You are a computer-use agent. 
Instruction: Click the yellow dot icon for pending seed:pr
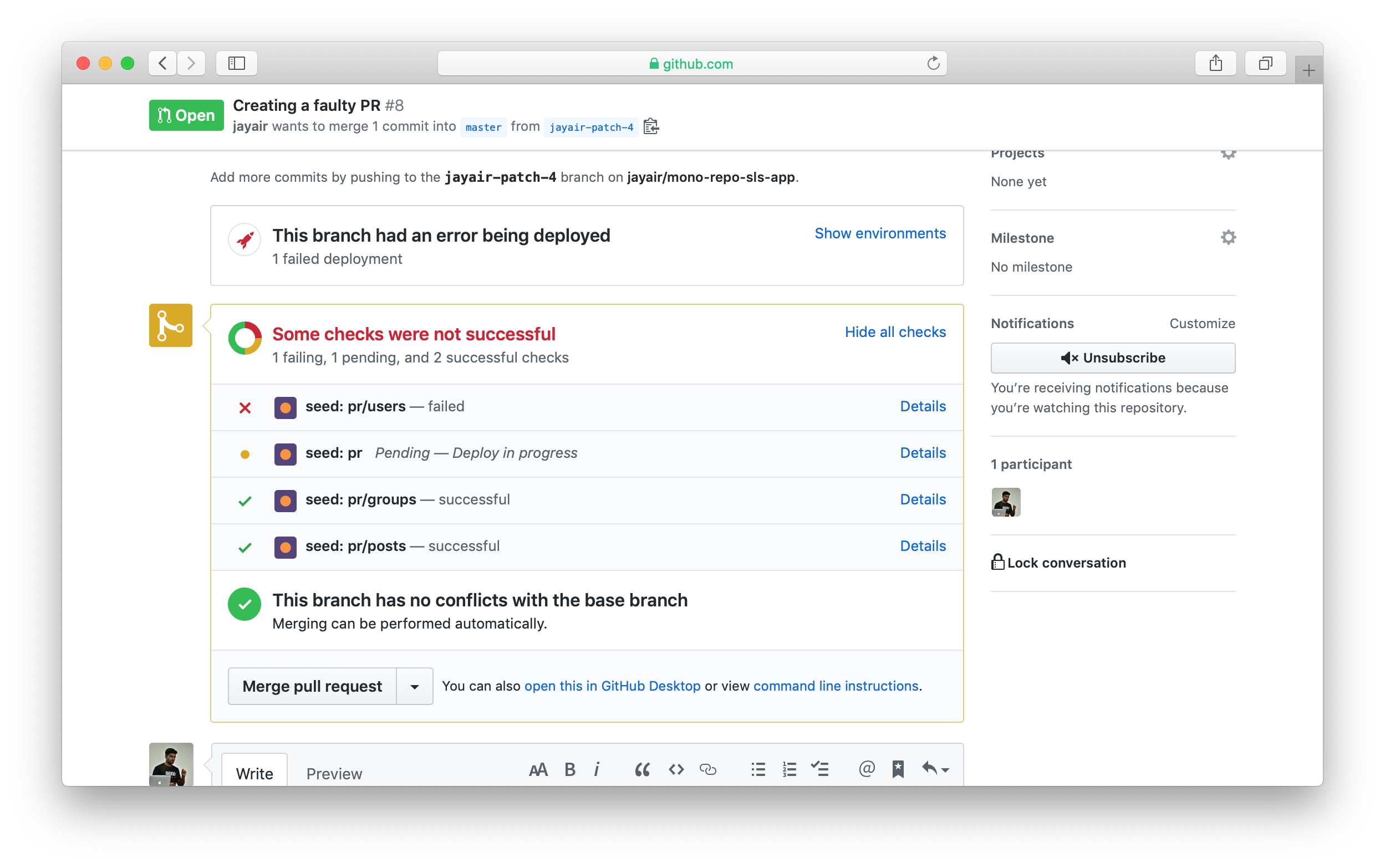pyautogui.click(x=245, y=454)
